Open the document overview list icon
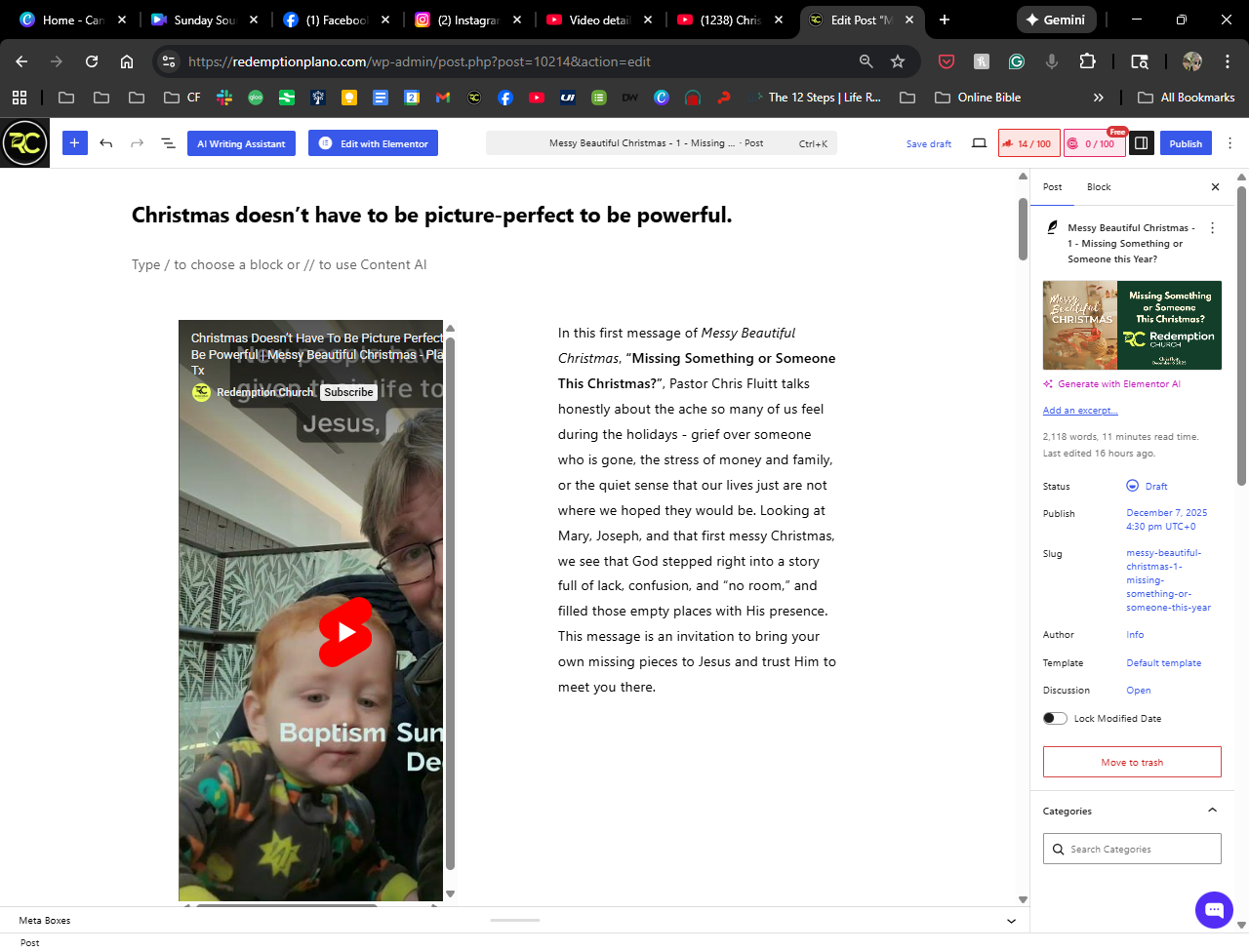Image resolution: width=1249 pixels, height=952 pixels. 168,143
